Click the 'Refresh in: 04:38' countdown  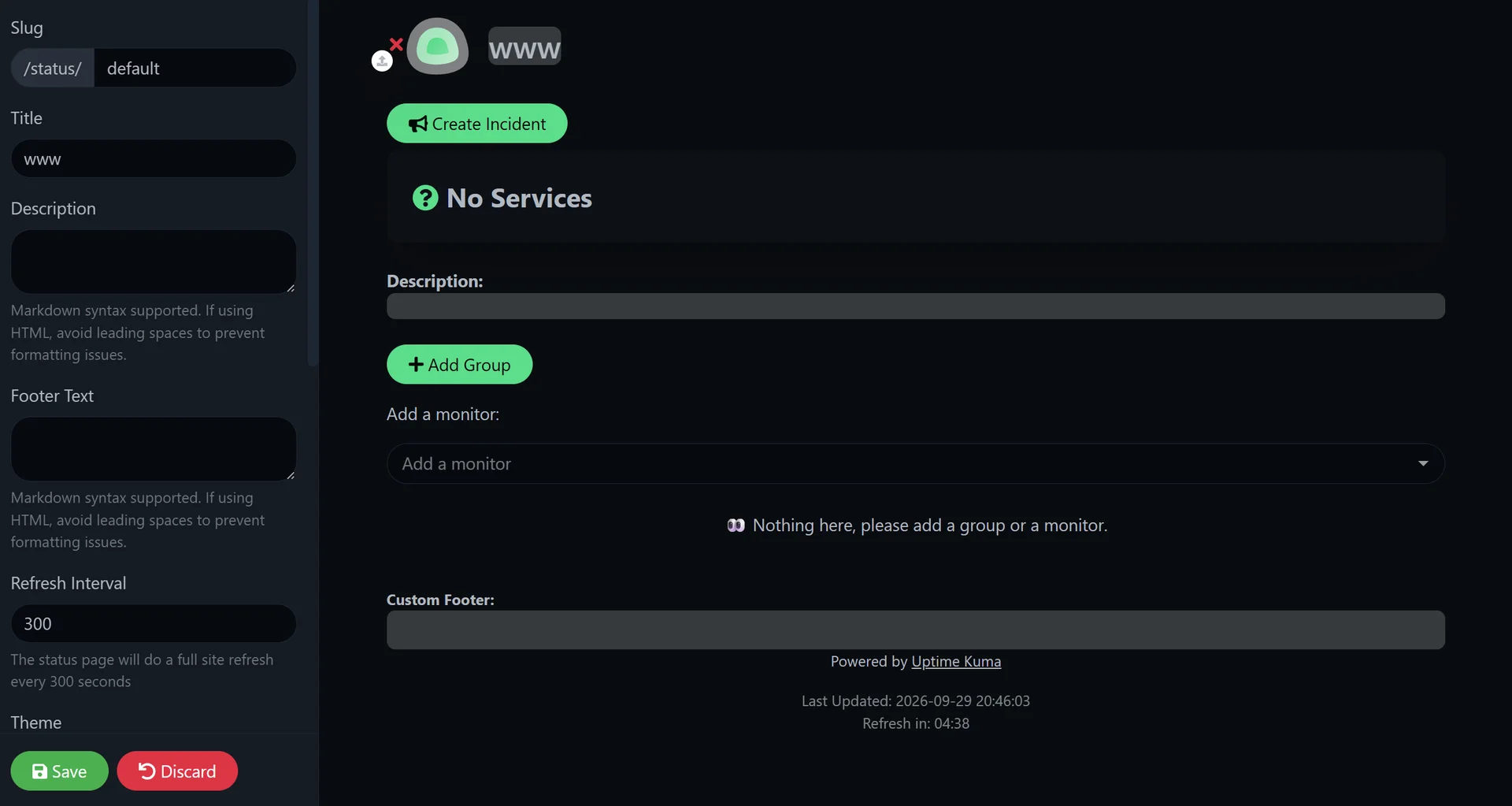coord(915,724)
